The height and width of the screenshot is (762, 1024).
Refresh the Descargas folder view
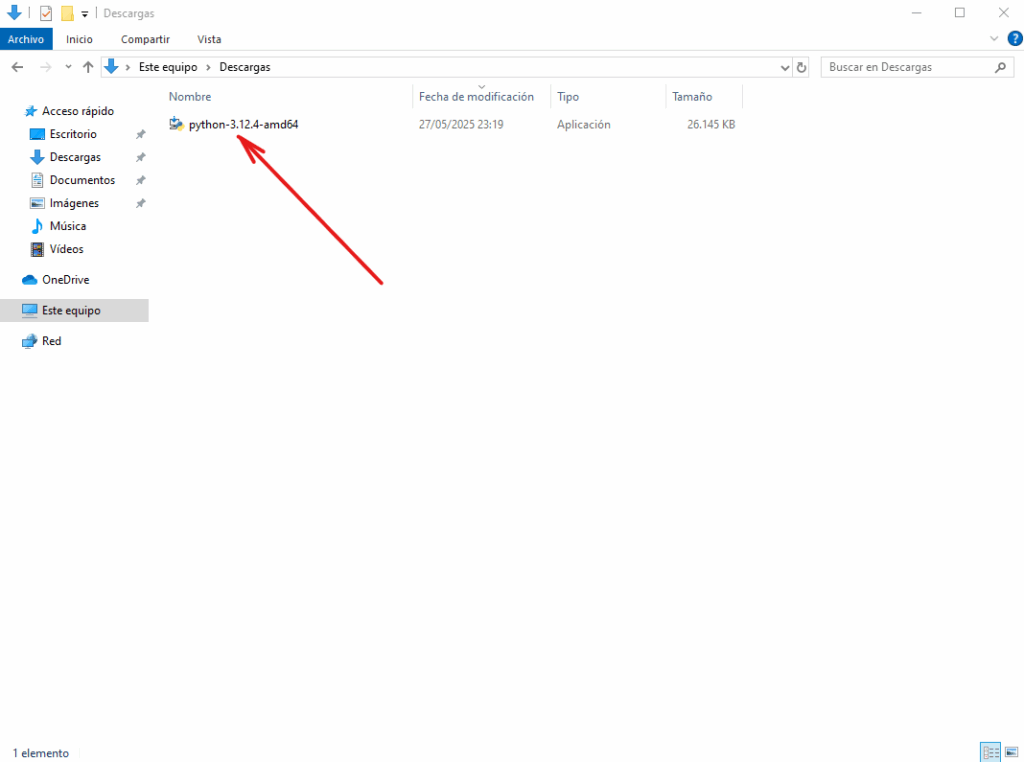coord(801,67)
